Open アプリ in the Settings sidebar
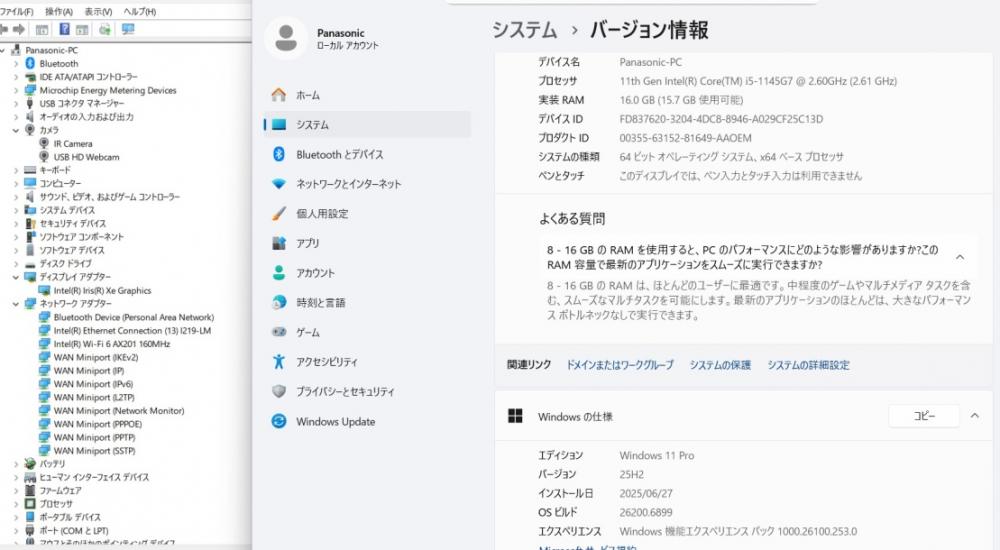Screen dimensions: 1000x550 click(367, 243)
